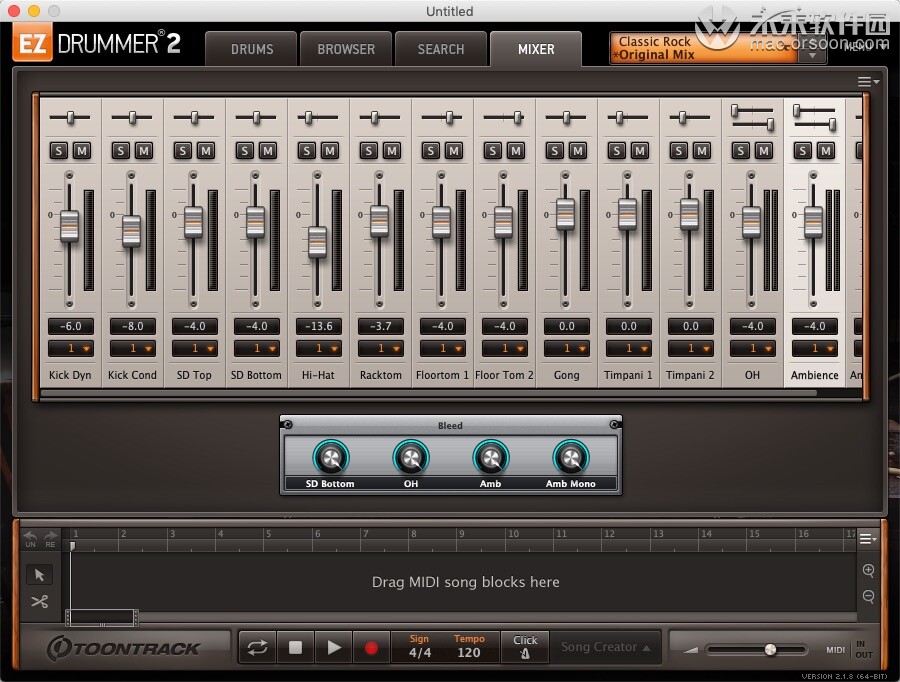Click the Gong channel name label

[x=566, y=375]
